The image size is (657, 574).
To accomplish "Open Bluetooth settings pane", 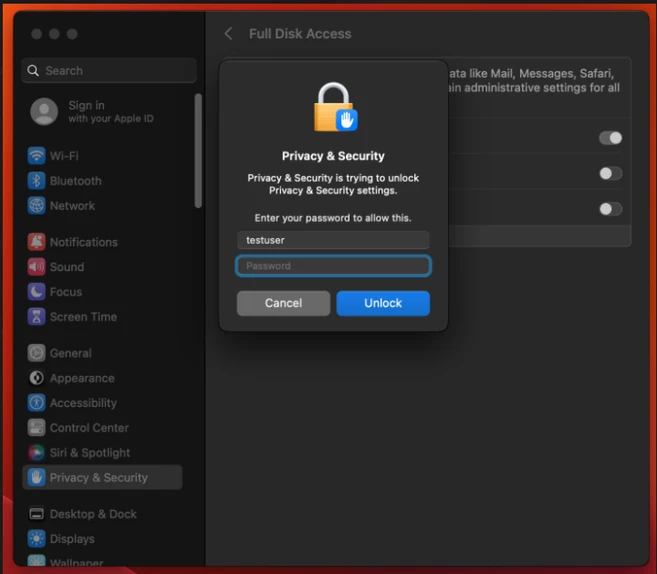I will click(x=75, y=181).
